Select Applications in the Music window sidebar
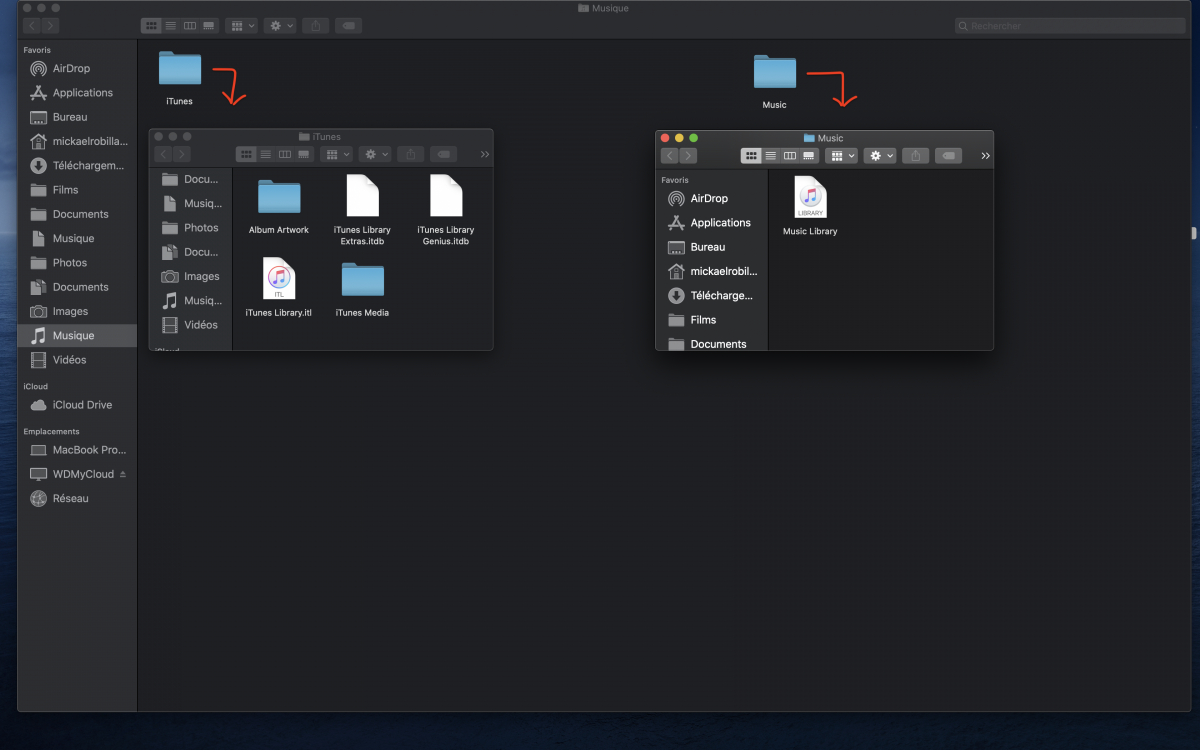Image resolution: width=1200 pixels, height=750 pixels. coord(720,223)
